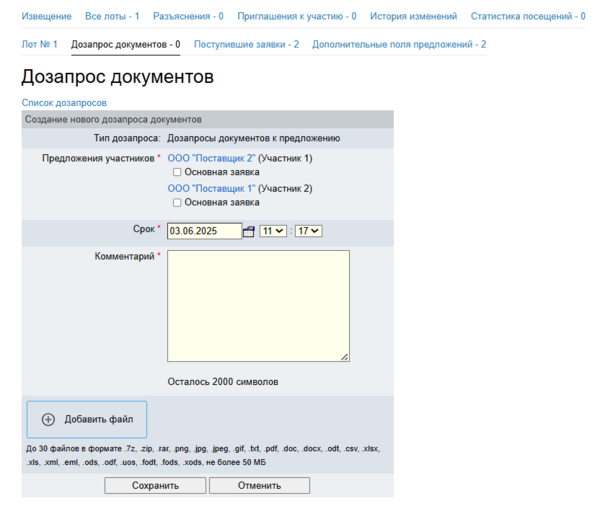Open Поступившие заявки - 2 sub-tab
This screenshot has height=514, width=600.
coord(246,44)
